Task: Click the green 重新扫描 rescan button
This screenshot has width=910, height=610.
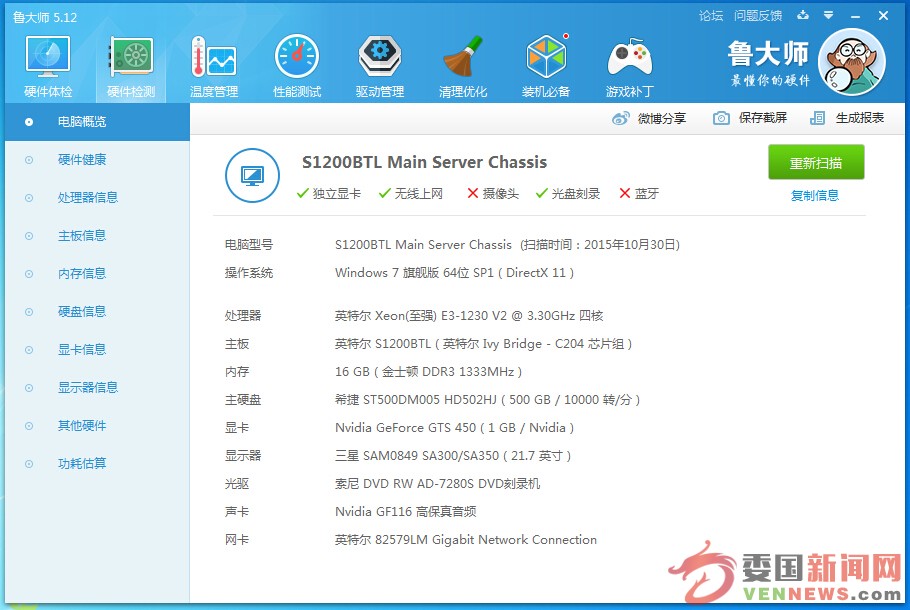Action: (816, 163)
